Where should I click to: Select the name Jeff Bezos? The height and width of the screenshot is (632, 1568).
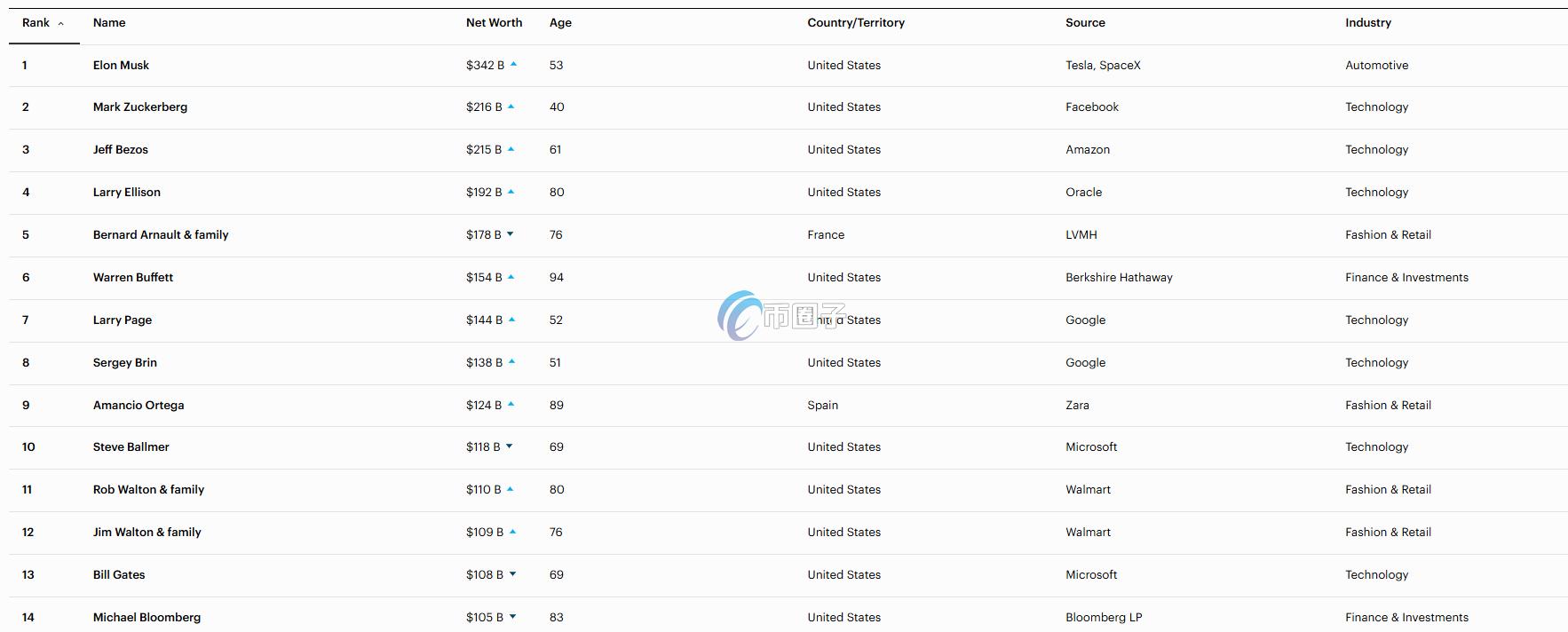[x=121, y=150]
